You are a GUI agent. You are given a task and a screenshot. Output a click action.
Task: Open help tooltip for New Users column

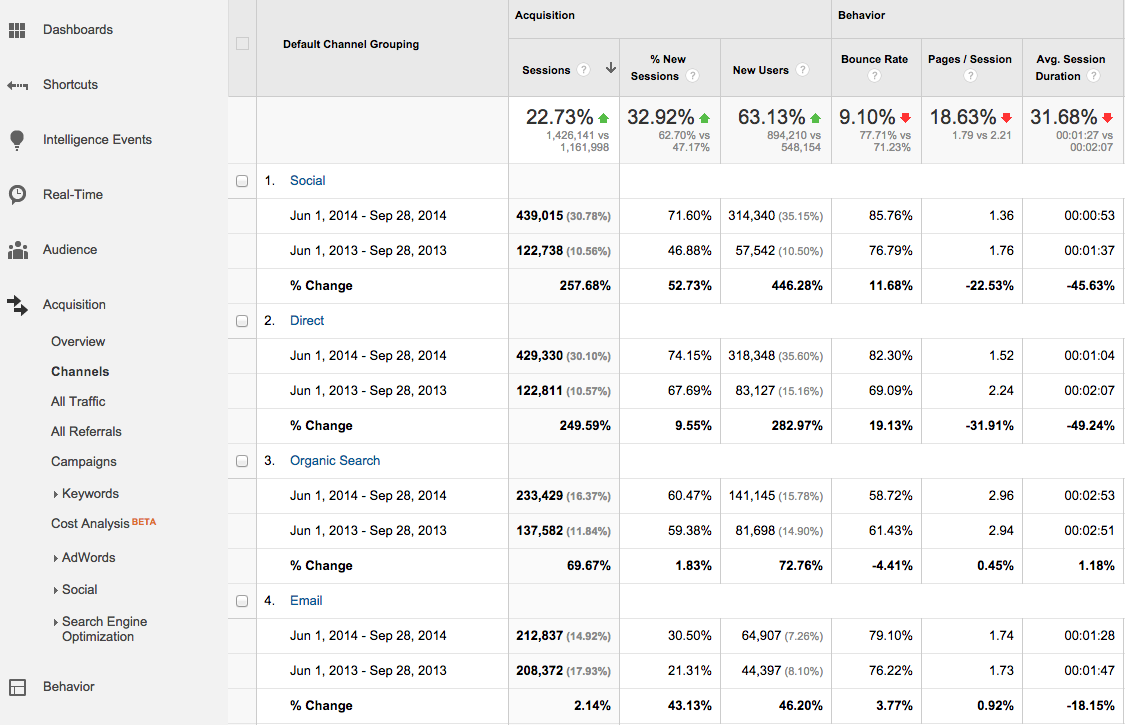(x=801, y=70)
